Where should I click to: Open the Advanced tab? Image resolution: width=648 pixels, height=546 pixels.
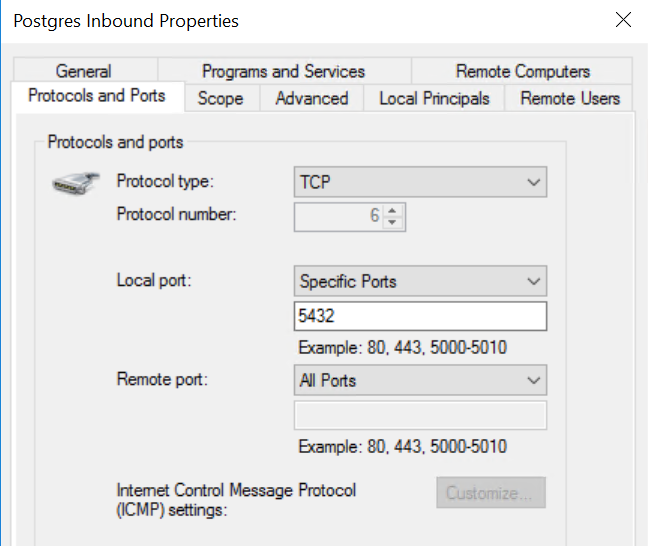pos(312,98)
